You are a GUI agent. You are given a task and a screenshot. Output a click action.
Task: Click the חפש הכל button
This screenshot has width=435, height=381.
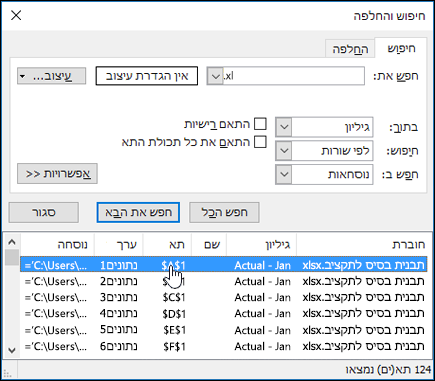point(224,212)
